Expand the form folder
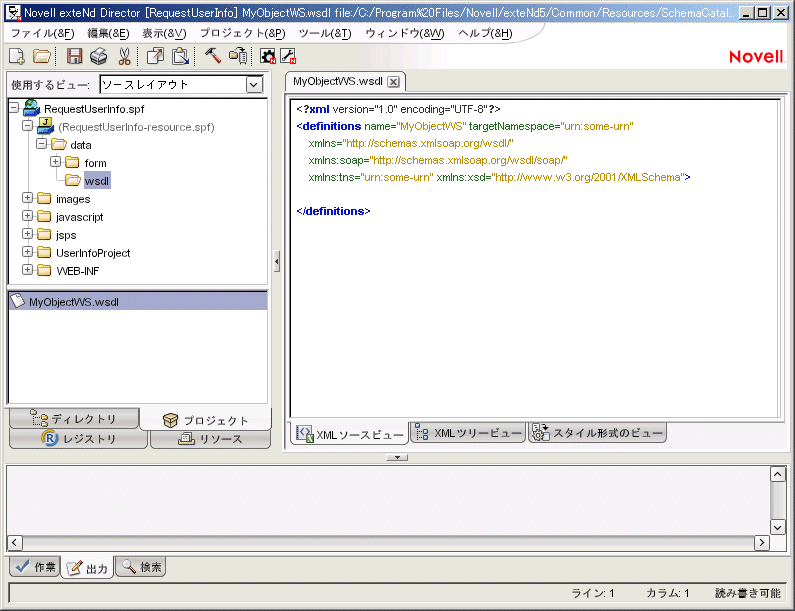 pyautogui.click(x=56, y=162)
